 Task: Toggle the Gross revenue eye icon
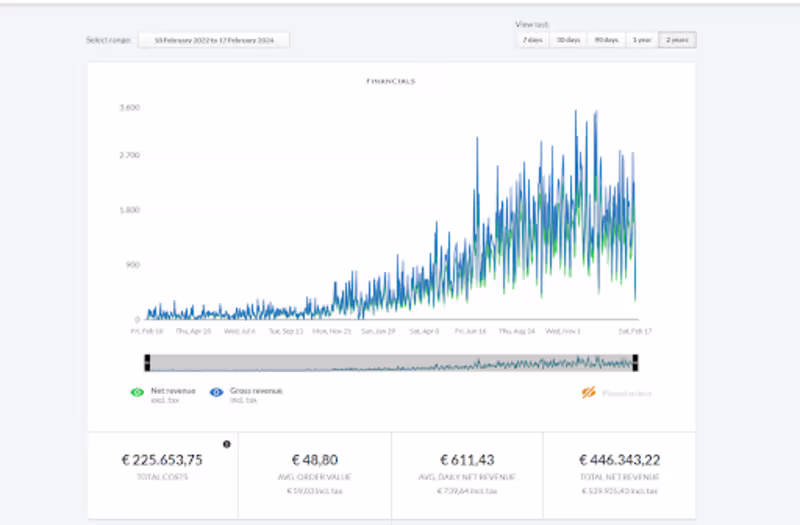pyautogui.click(x=216, y=393)
